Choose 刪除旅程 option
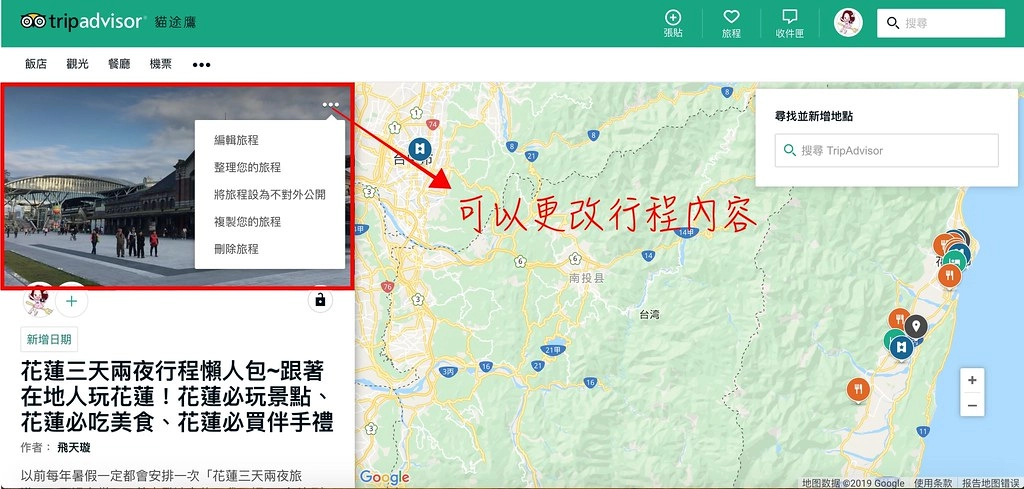 click(x=236, y=249)
